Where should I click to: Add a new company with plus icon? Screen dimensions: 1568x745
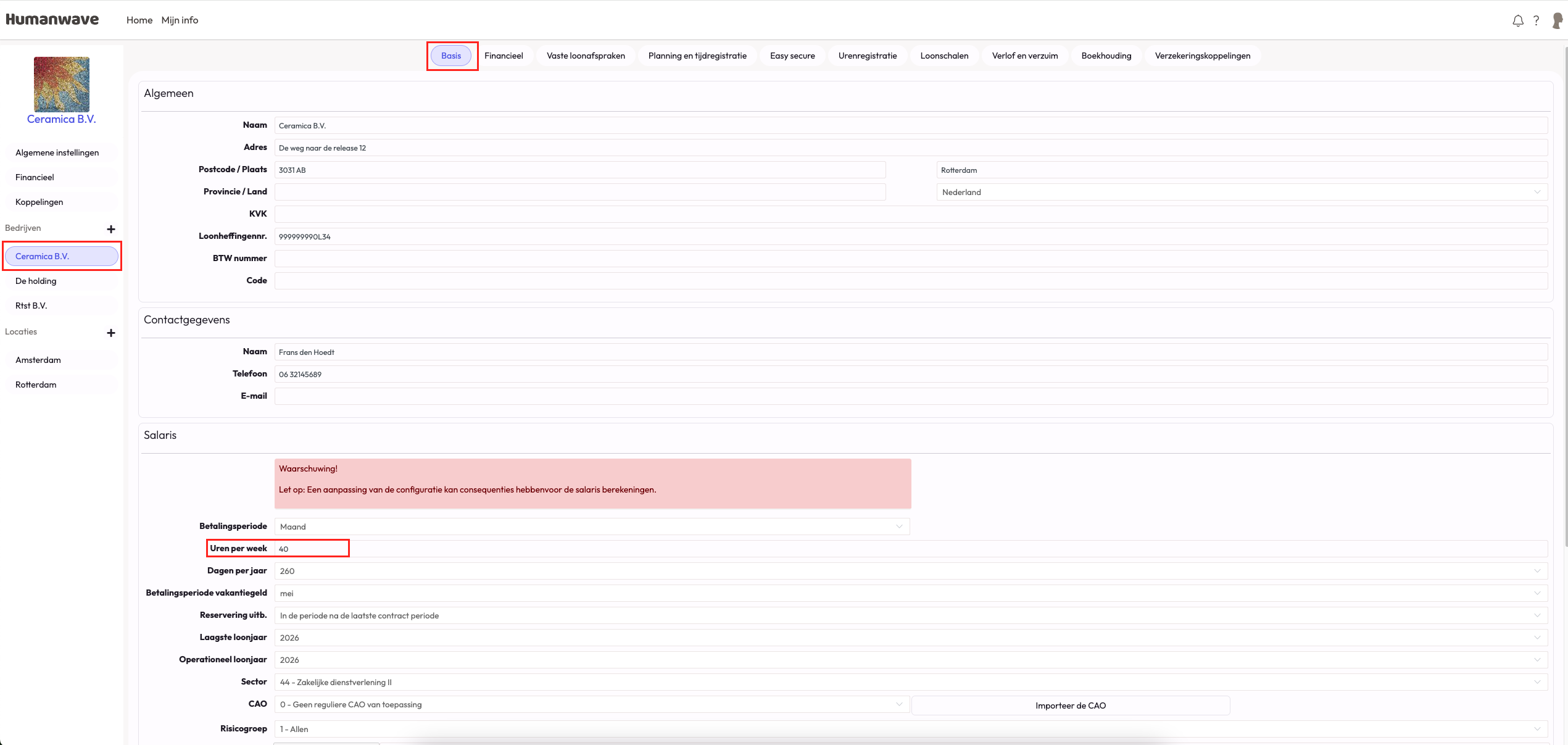click(111, 229)
